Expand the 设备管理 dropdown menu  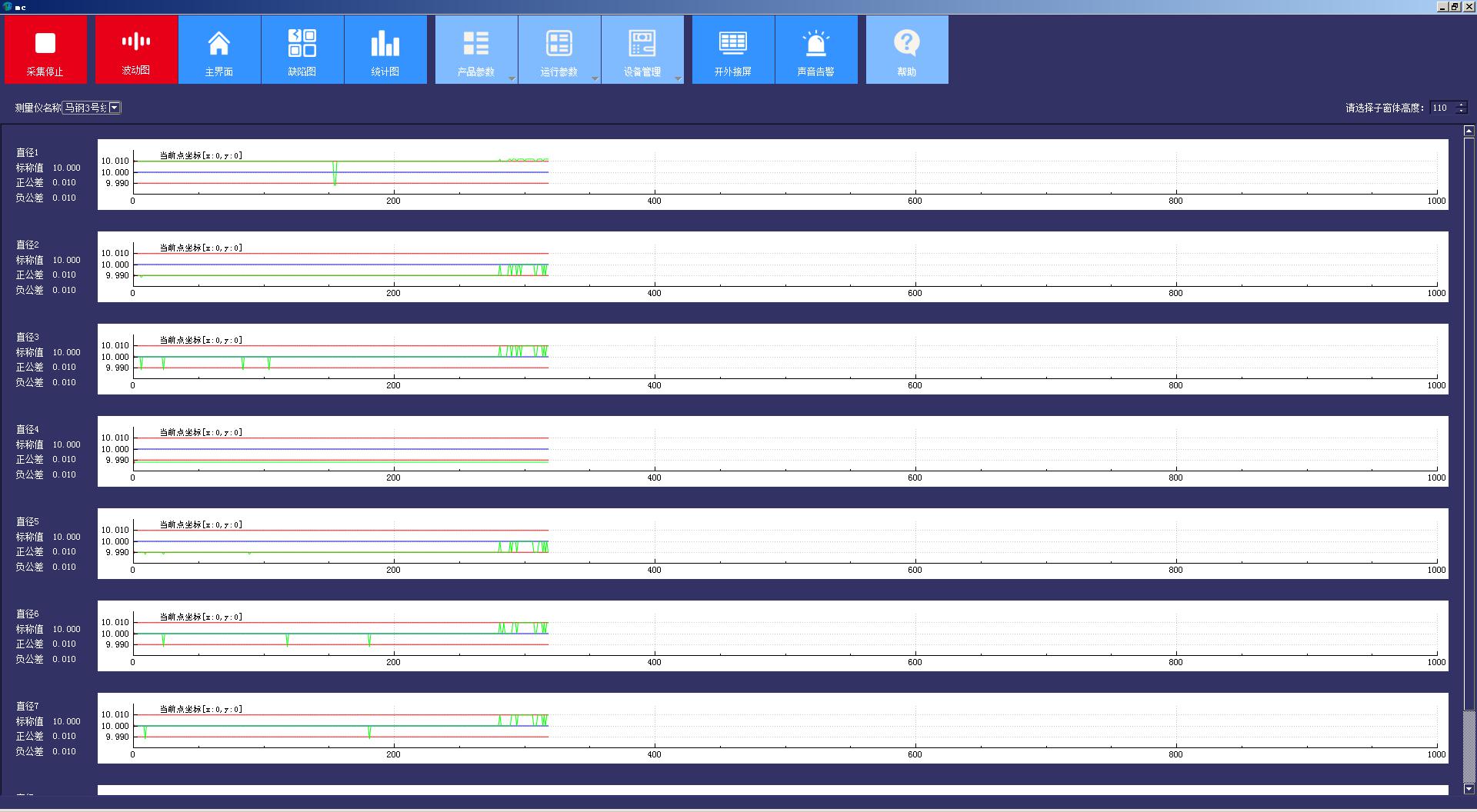point(678,78)
